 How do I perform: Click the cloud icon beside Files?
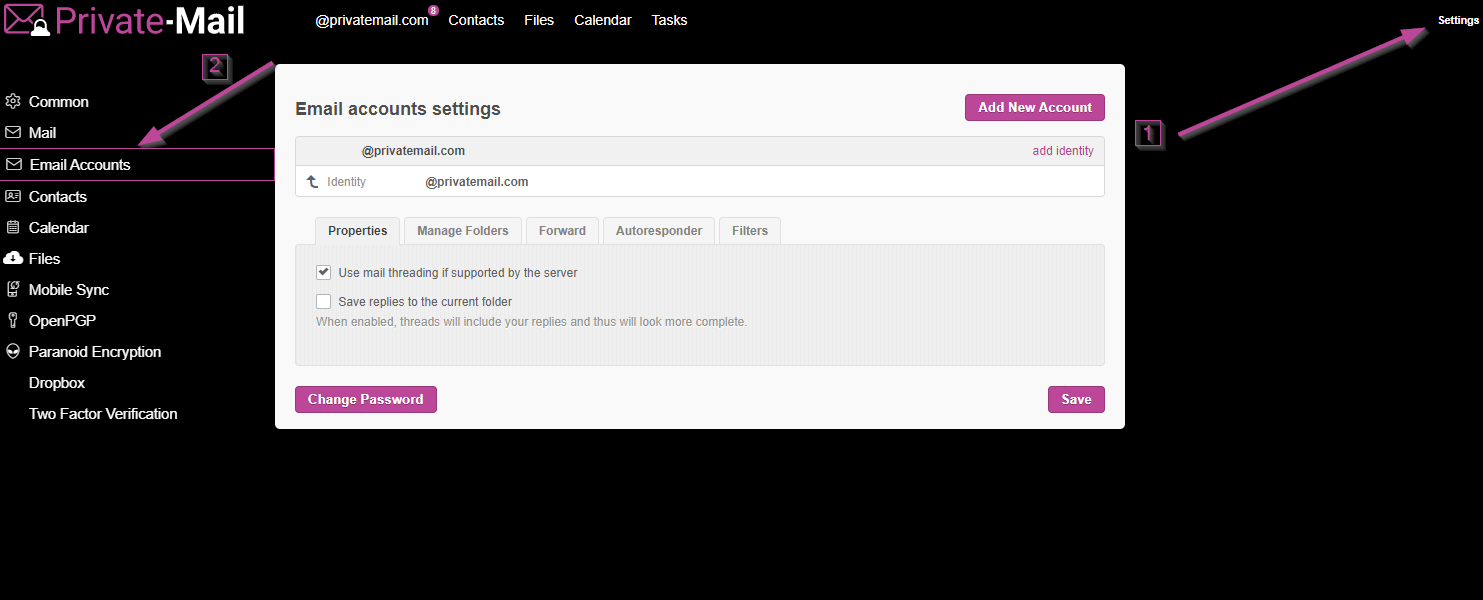13,259
